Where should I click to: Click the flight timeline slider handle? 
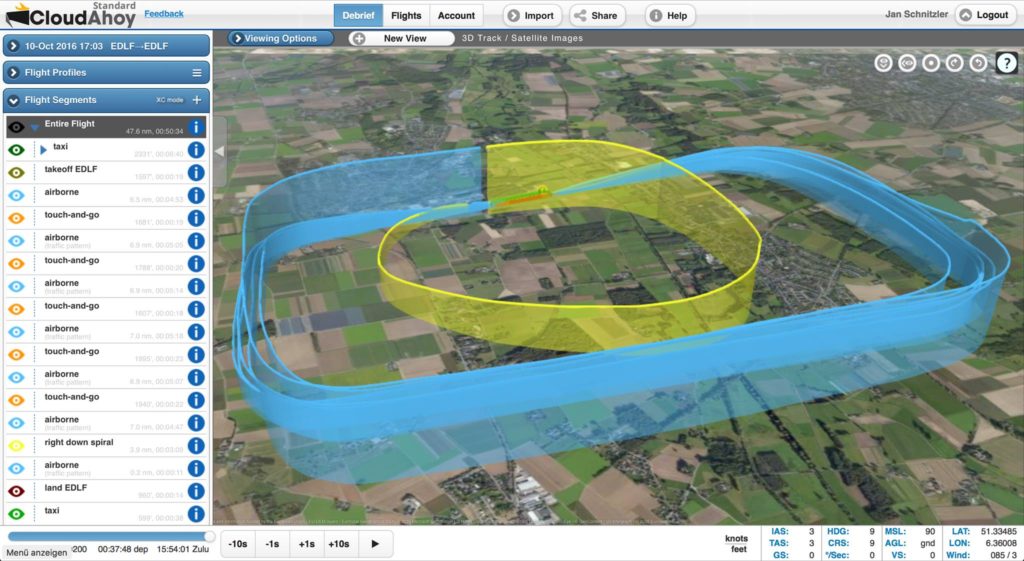click(x=208, y=538)
